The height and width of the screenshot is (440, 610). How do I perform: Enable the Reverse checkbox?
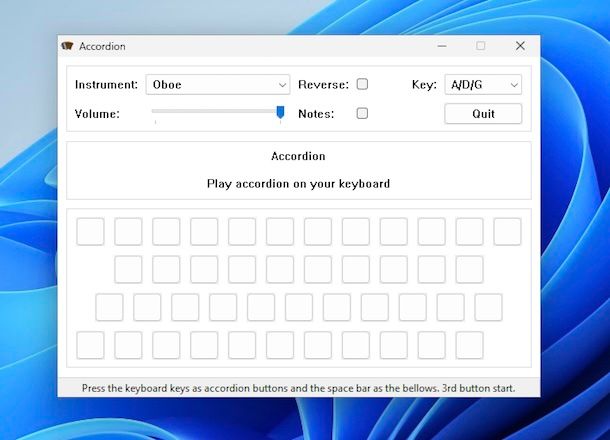tap(362, 84)
